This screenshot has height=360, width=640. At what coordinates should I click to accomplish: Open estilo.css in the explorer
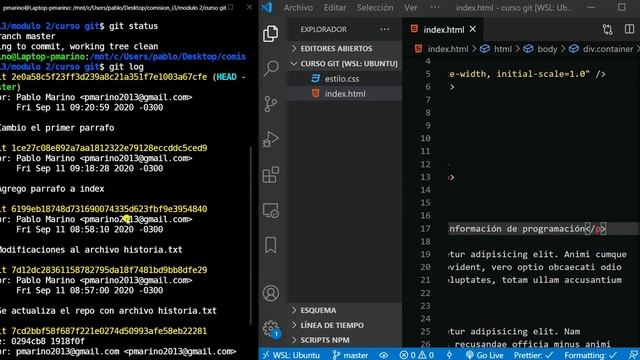click(345, 78)
